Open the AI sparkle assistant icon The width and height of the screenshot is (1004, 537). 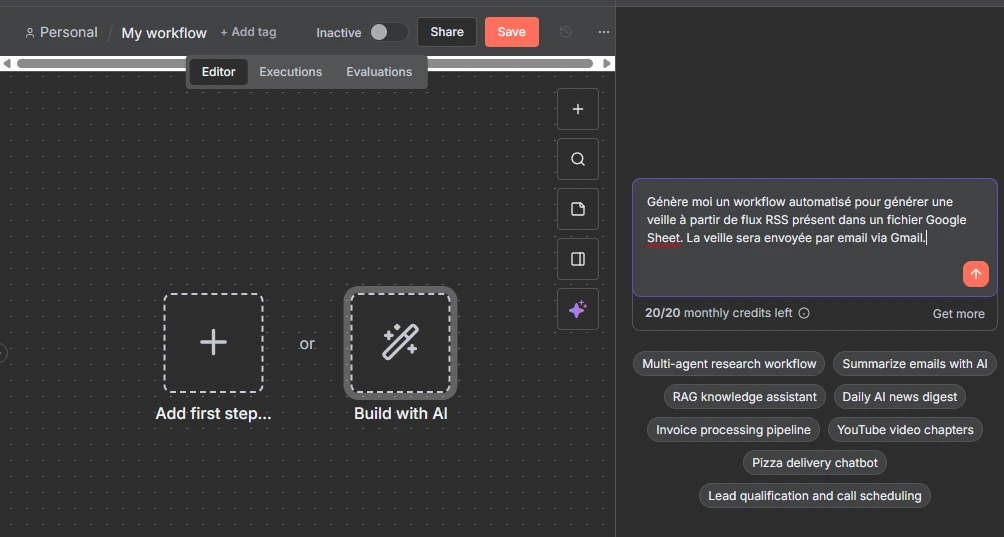coord(577,310)
